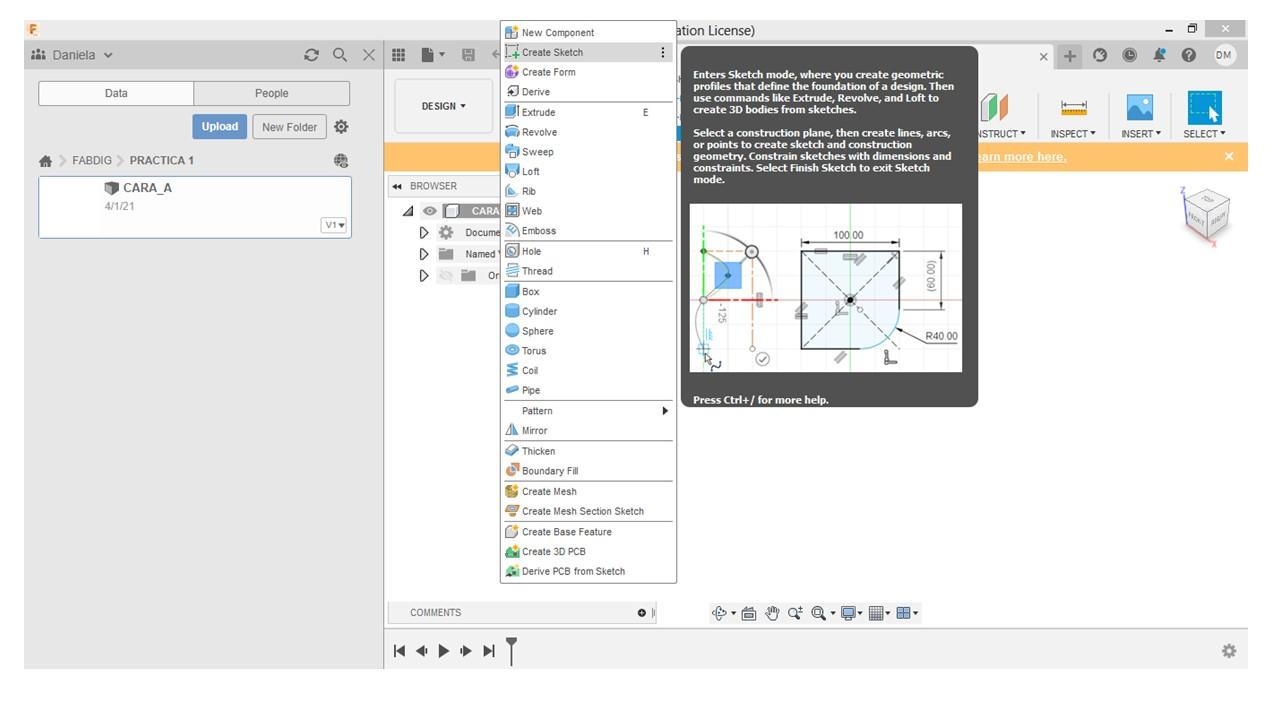Choose Create Mesh Section Sketch
This screenshot has width=1280, height=720.
tap(588, 511)
